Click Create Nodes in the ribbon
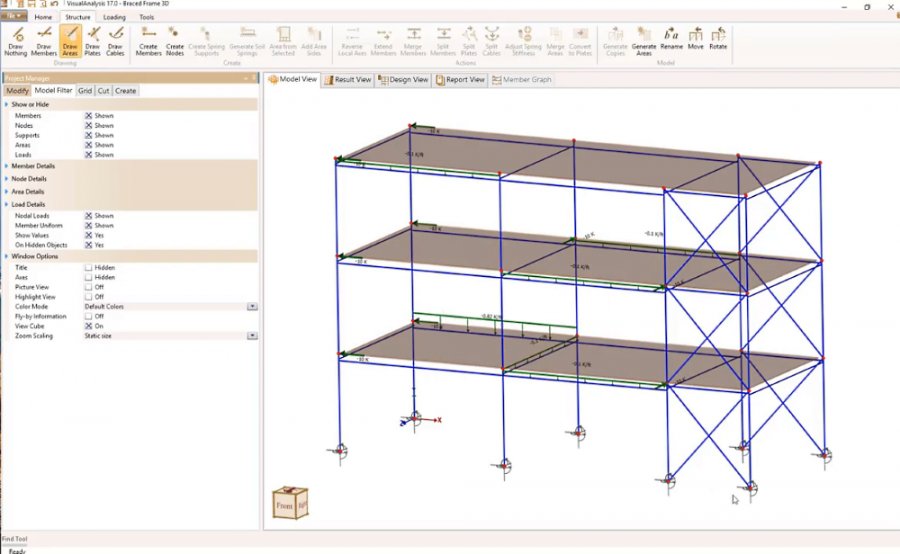The height and width of the screenshot is (554, 900). 174,41
